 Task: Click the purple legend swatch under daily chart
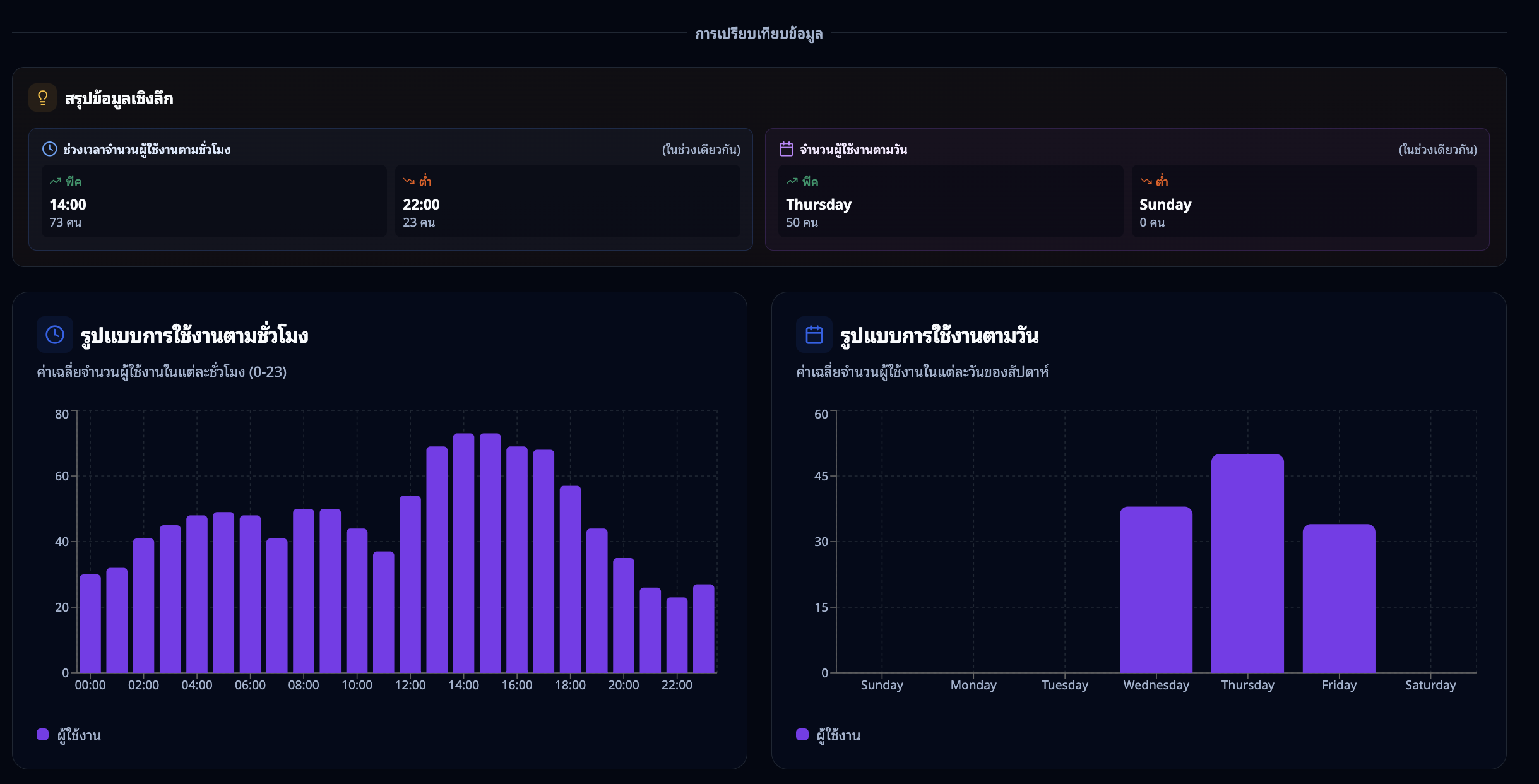[x=802, y=734]
